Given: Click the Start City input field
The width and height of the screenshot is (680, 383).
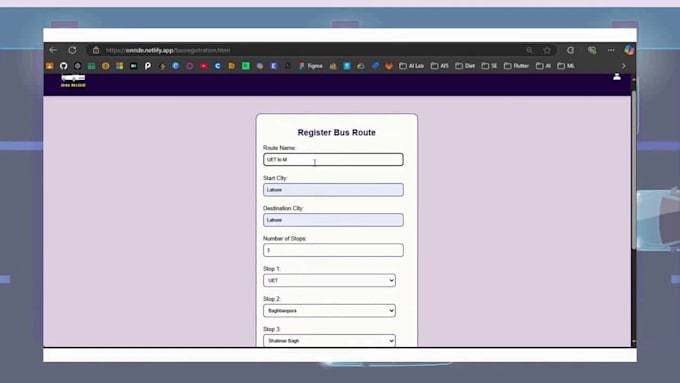Looking at the screenshot, I should (x=333, y=190).
